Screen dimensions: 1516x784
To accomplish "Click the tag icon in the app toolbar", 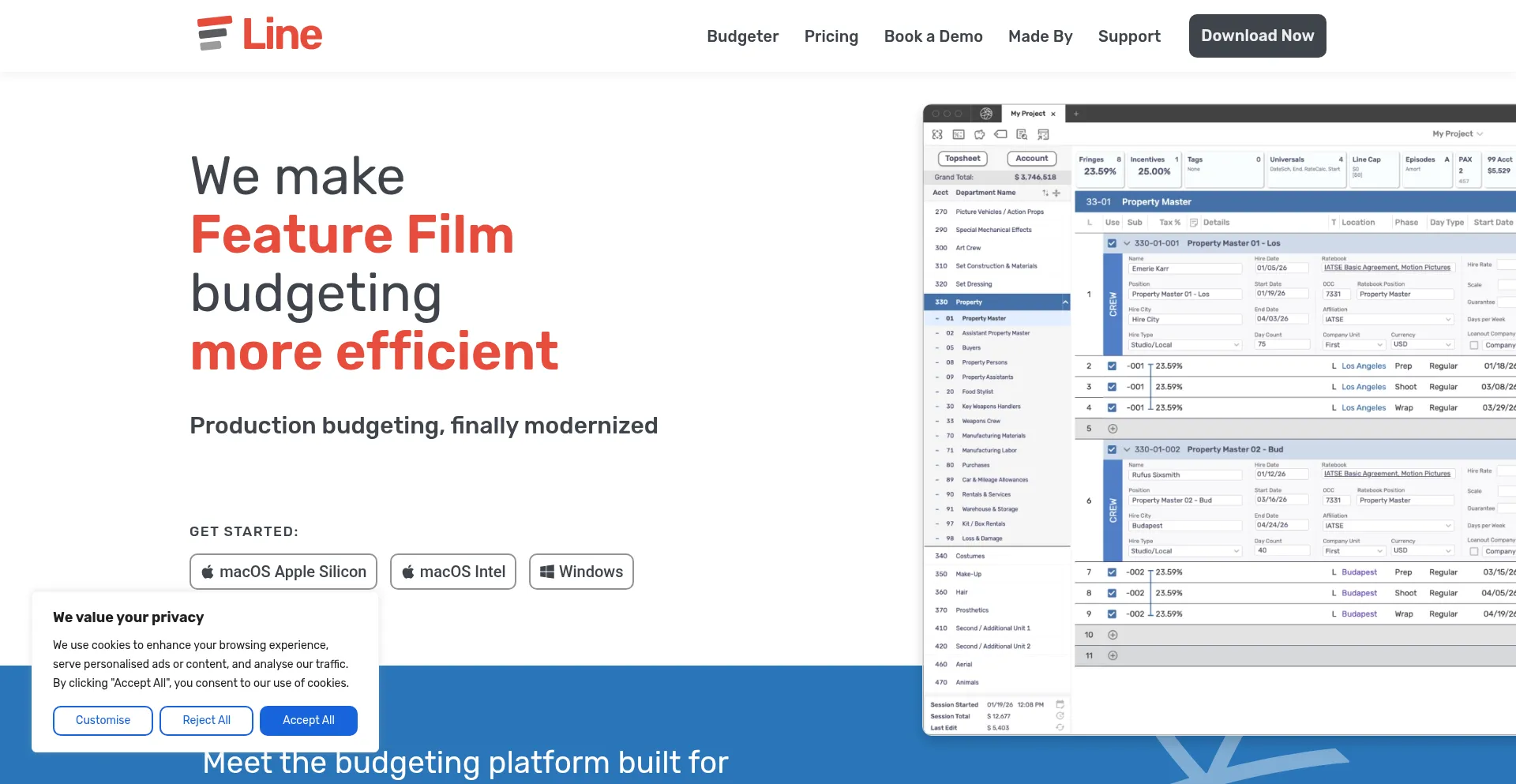I will 1000,134.
